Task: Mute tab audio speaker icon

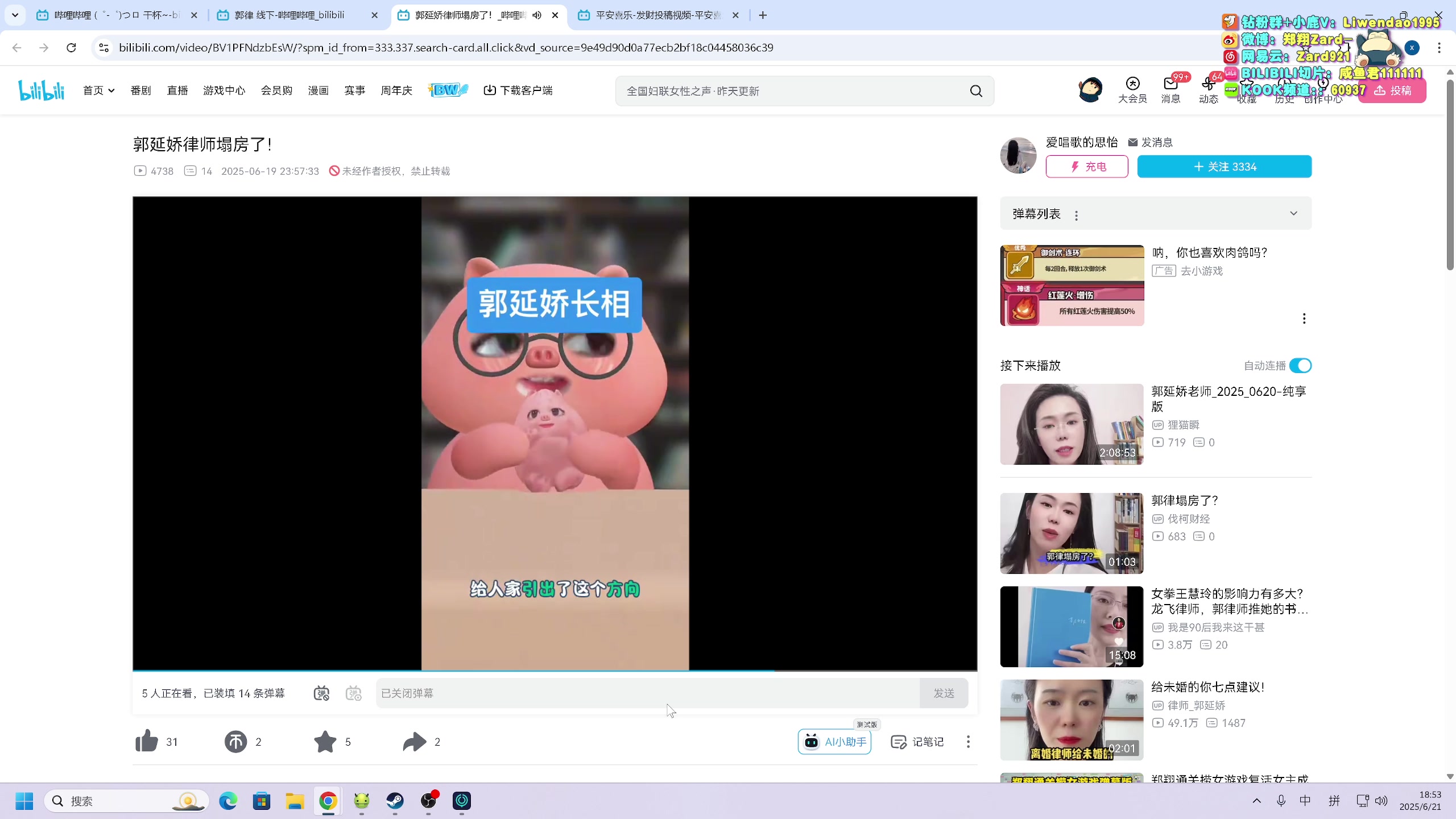Action: click(x=537, y=15)
